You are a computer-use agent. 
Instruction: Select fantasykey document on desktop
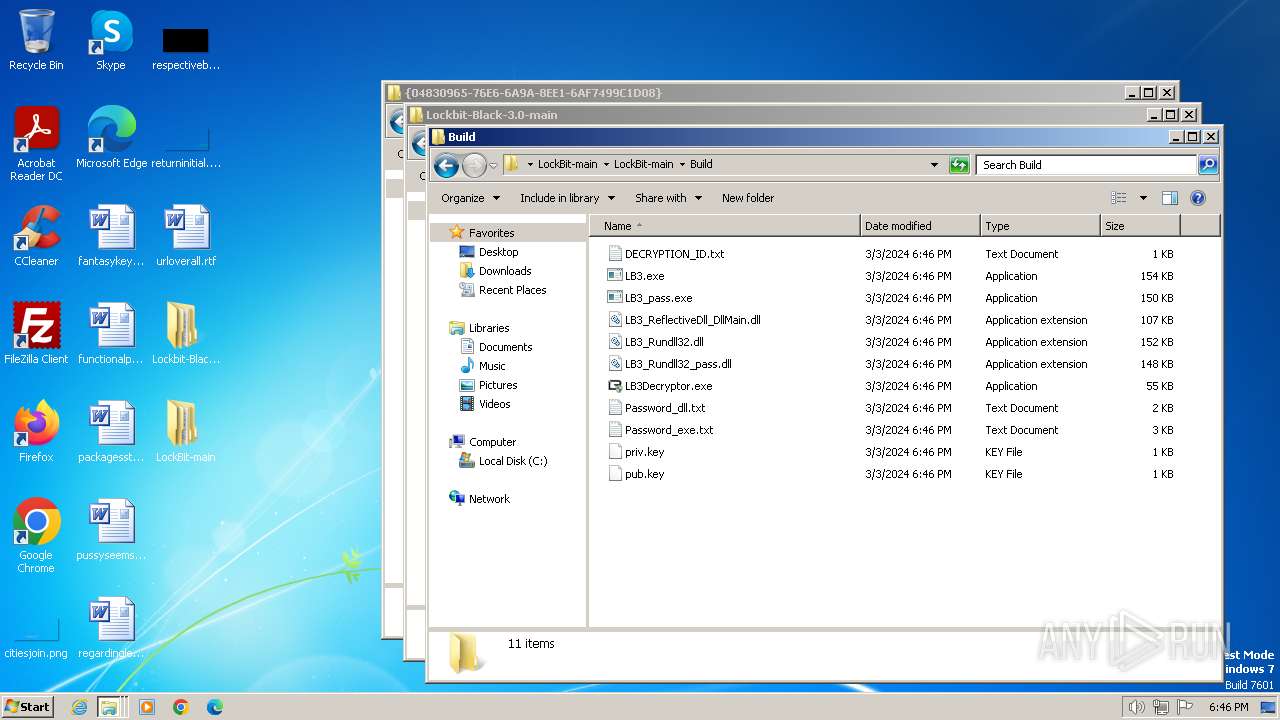(x=111, y=236)
